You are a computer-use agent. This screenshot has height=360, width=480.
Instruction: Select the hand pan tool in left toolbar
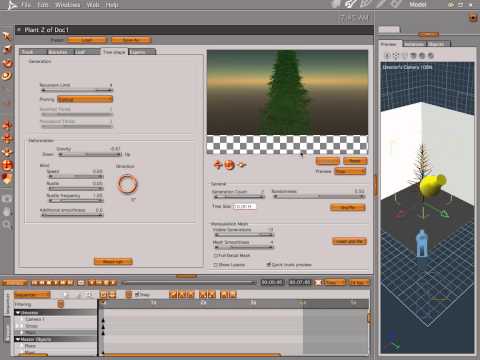click(x=7, y=212)
